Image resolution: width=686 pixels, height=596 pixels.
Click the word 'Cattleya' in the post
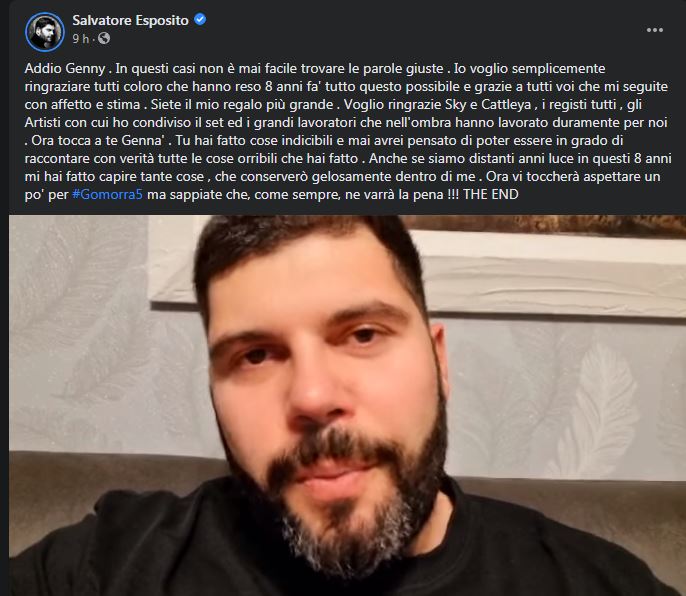(x=506, y=105)
